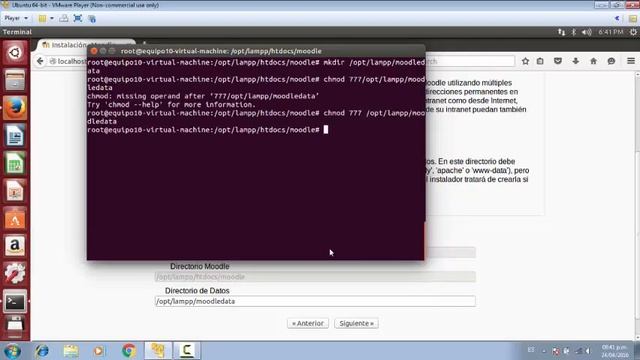Click the Siguiente button
This screenshot has height=360, width=640.
click(x=356, y=323)
